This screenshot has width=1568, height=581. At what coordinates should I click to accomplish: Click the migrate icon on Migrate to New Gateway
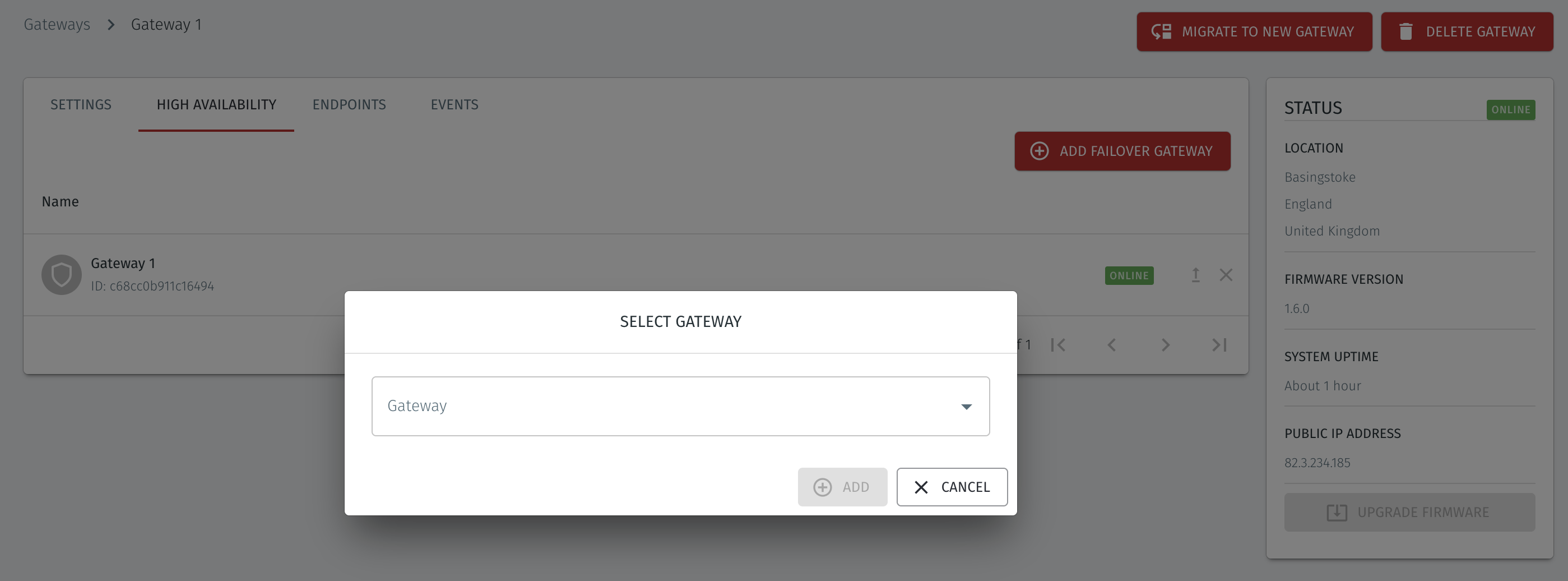tap(1161, 31)
